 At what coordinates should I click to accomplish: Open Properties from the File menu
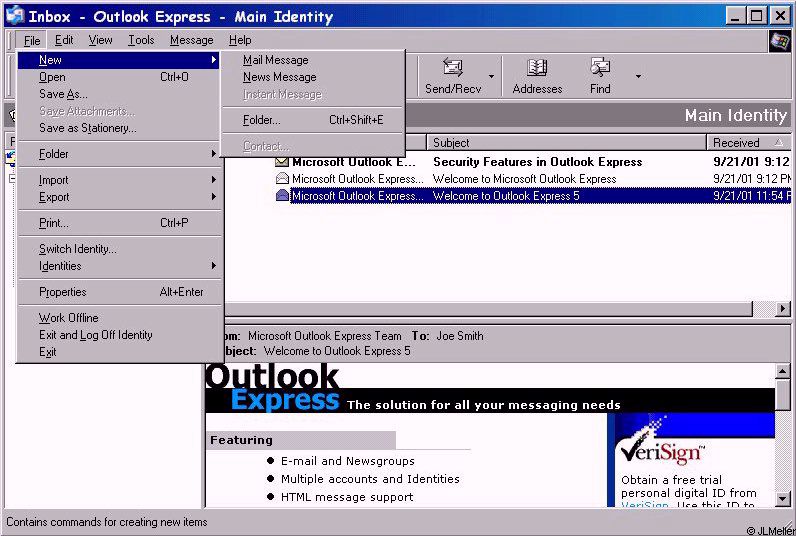pyautogui.click(x=120, y=292)
